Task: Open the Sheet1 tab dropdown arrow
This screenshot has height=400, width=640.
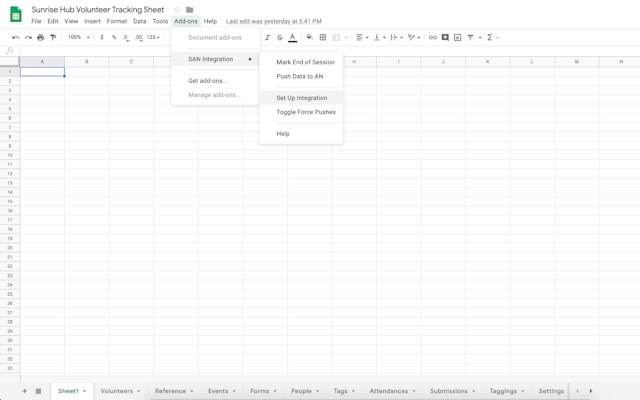Action: (x=84, y=391)
